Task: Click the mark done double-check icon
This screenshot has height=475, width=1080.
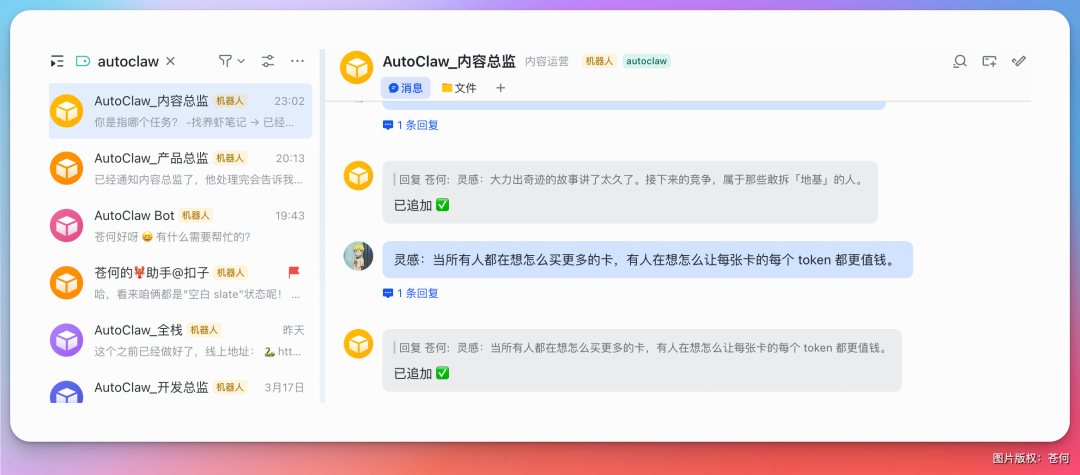Action: (x=1019, y=61)
